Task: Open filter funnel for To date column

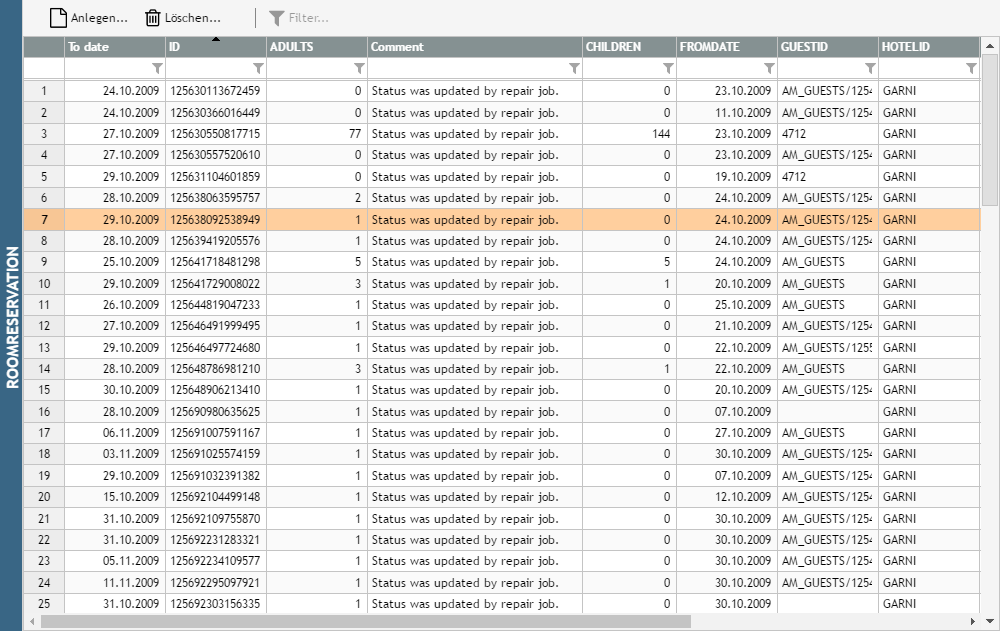Action: point(157,68)
